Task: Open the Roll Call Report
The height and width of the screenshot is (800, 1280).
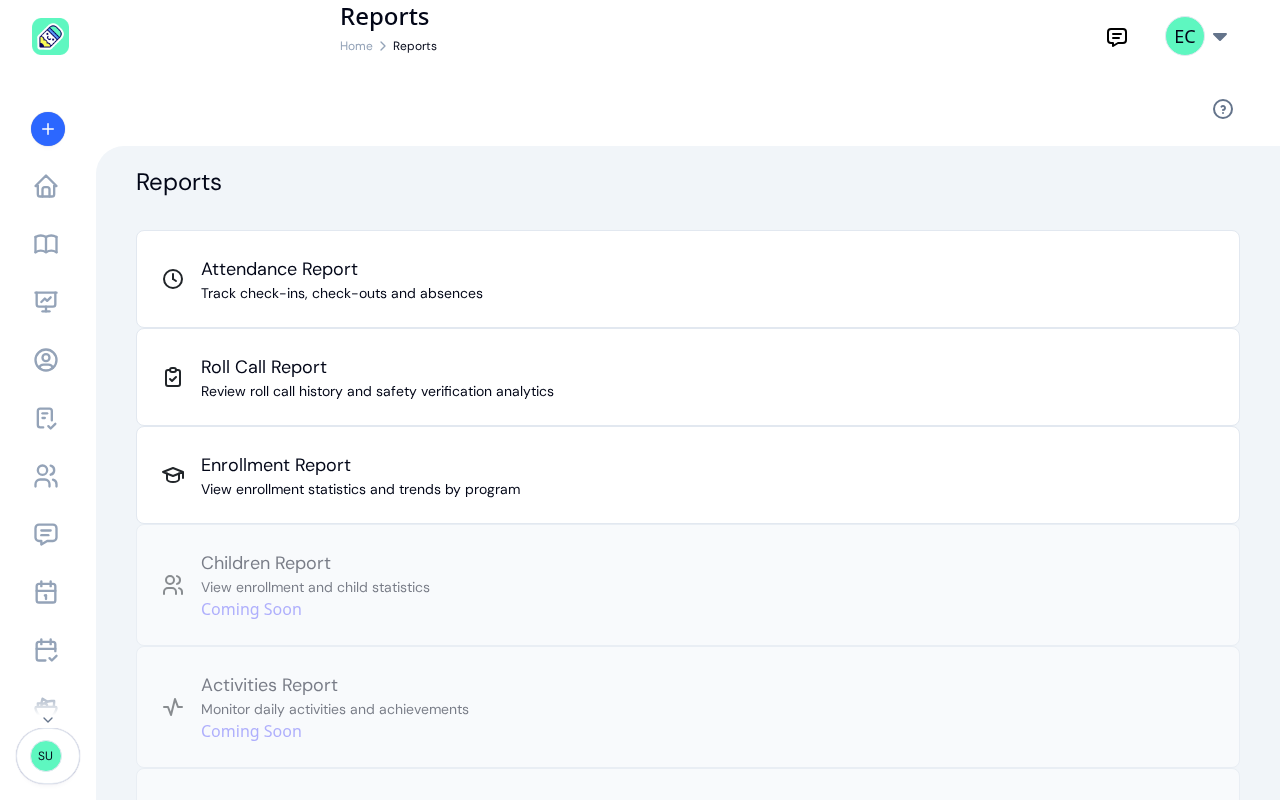Action: tap(688, 377)
